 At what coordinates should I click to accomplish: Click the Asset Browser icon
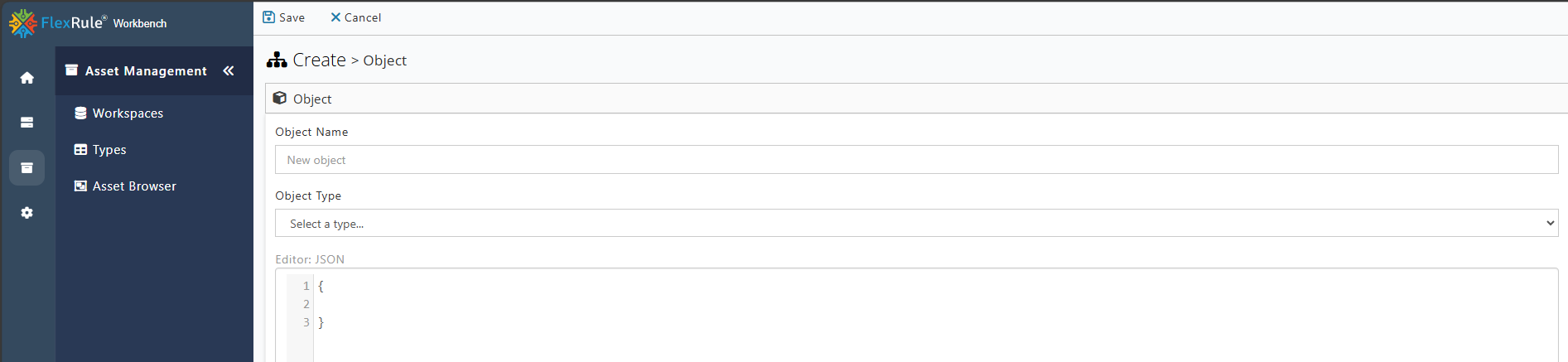80,186
